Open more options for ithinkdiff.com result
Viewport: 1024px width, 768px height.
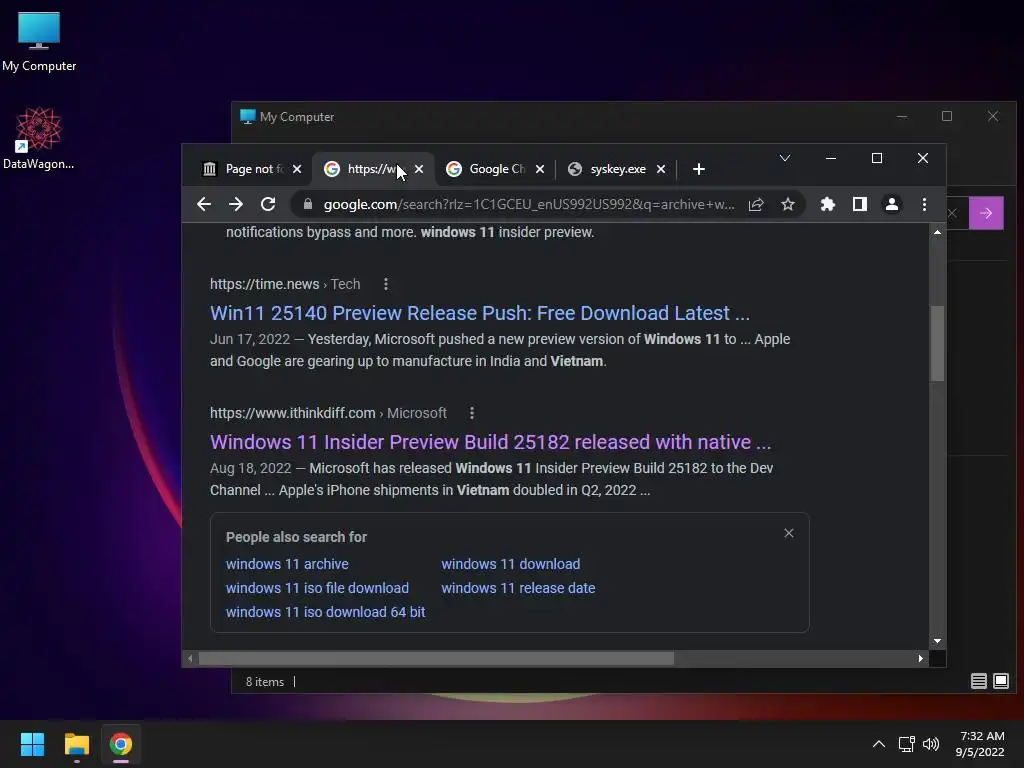tap(472, 413)
